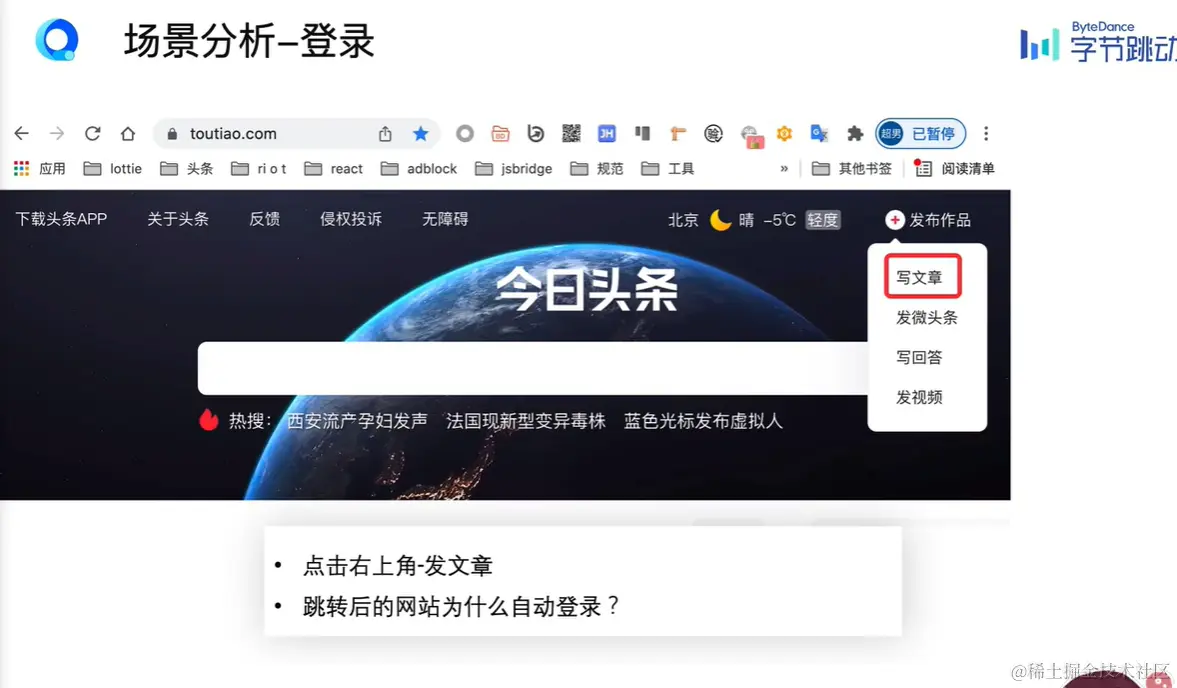Open the 应用 apps grid shortcut
The height and width of the screenshot is (688, 1177).
[x=40, y=169]
